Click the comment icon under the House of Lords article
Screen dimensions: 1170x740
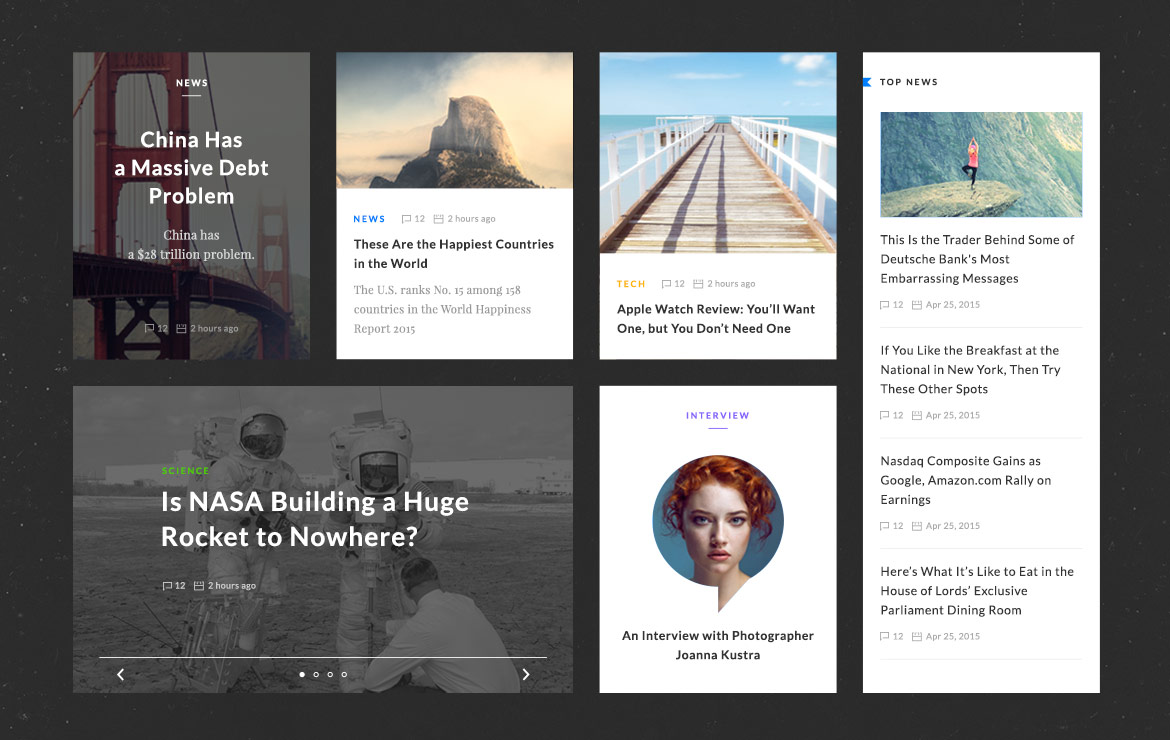(885, 636)
